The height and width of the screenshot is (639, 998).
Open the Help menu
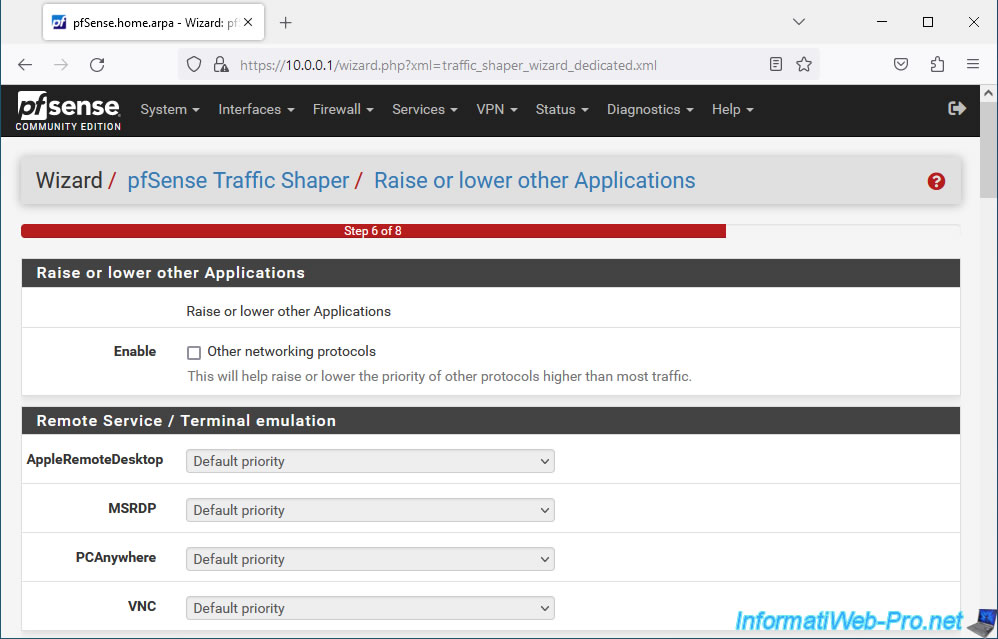[733, 109]
